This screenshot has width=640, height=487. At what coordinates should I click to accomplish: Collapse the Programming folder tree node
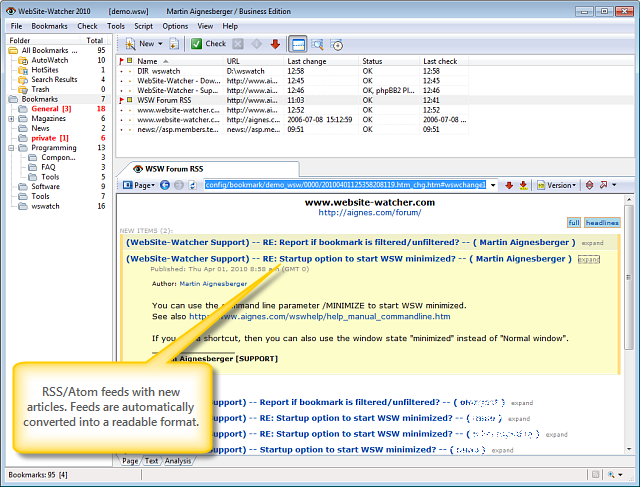(11, 148)
